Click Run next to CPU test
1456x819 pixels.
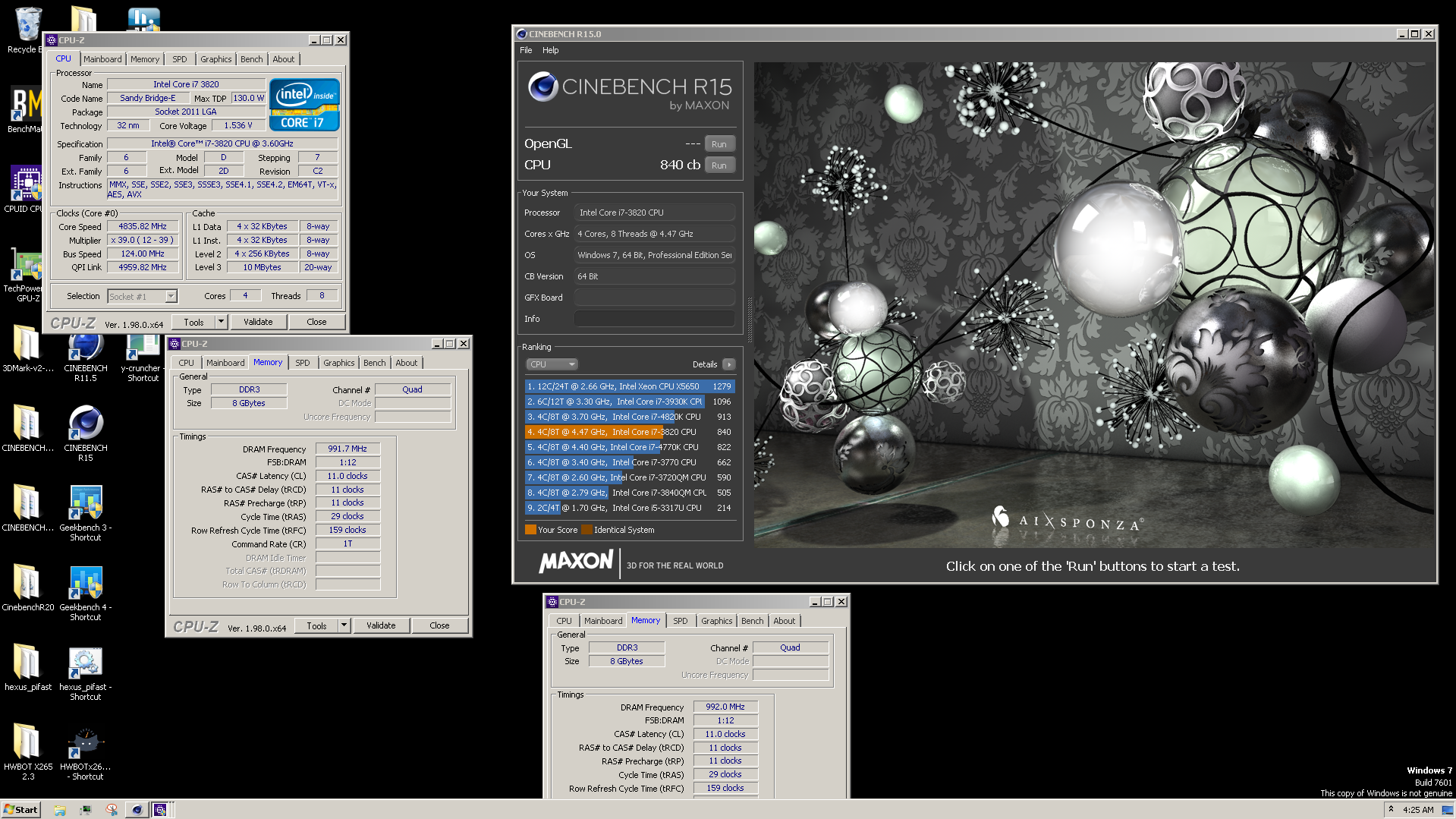pos(719,165)
